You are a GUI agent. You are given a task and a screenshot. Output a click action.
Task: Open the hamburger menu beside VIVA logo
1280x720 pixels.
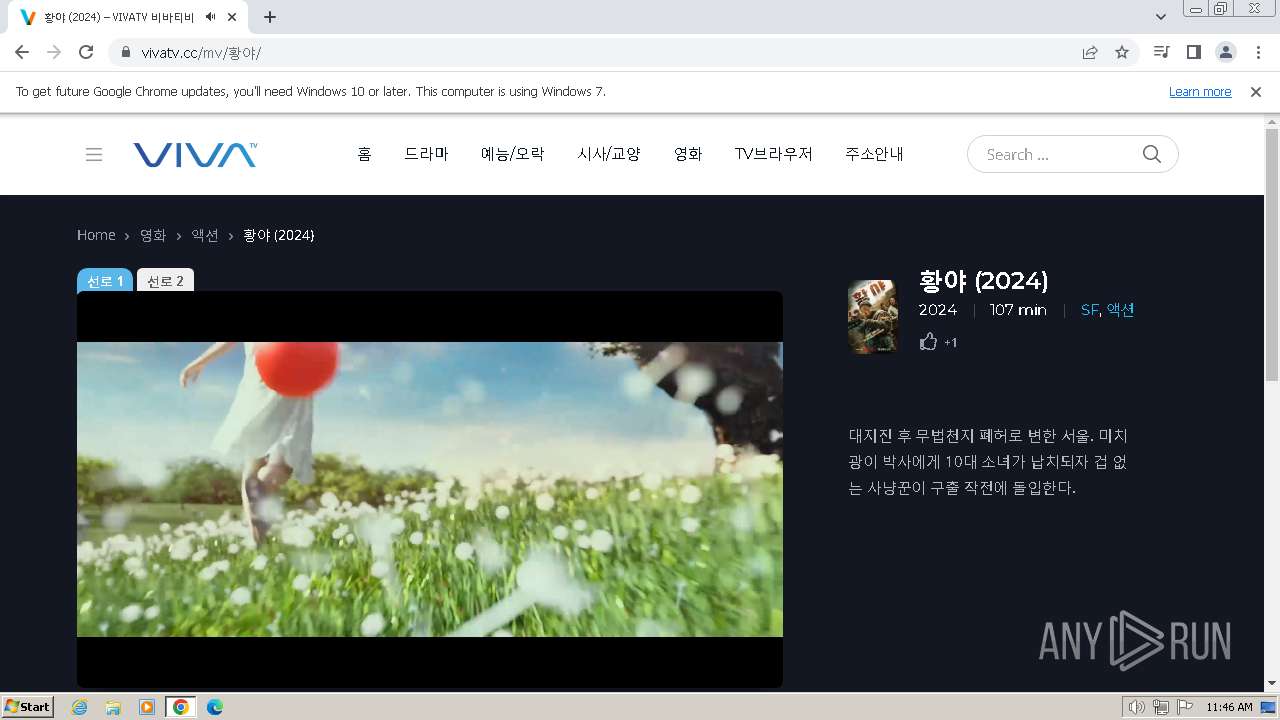(94, 154)
